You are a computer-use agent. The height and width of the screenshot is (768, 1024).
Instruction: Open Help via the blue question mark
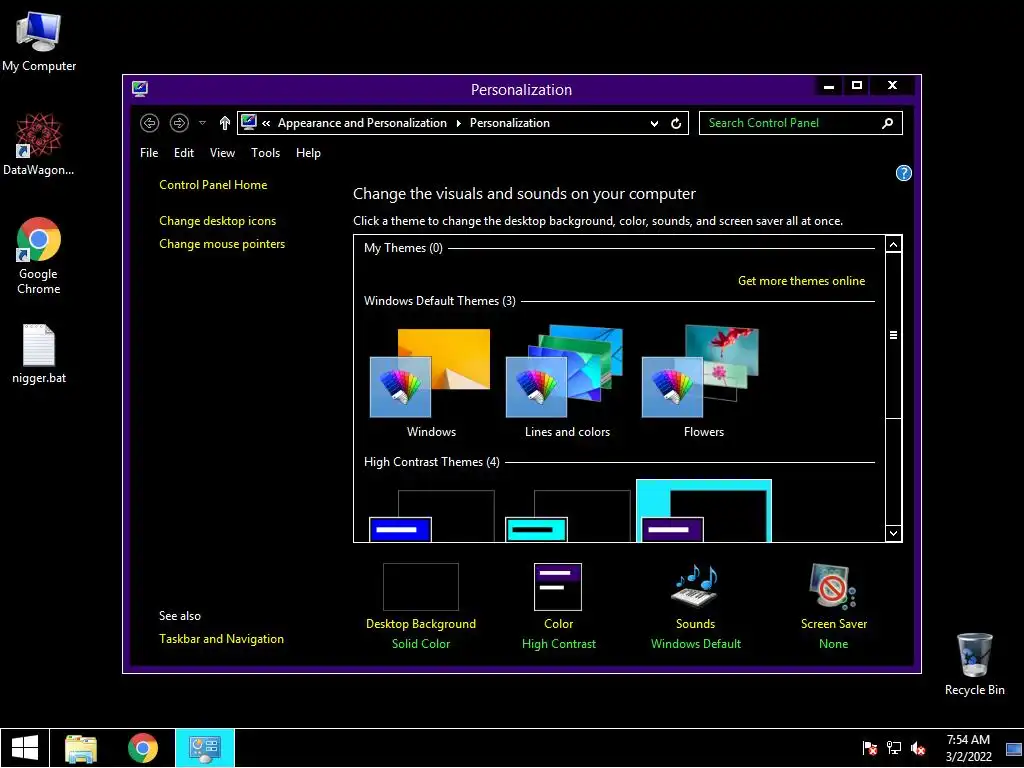(x=903, y=173)
